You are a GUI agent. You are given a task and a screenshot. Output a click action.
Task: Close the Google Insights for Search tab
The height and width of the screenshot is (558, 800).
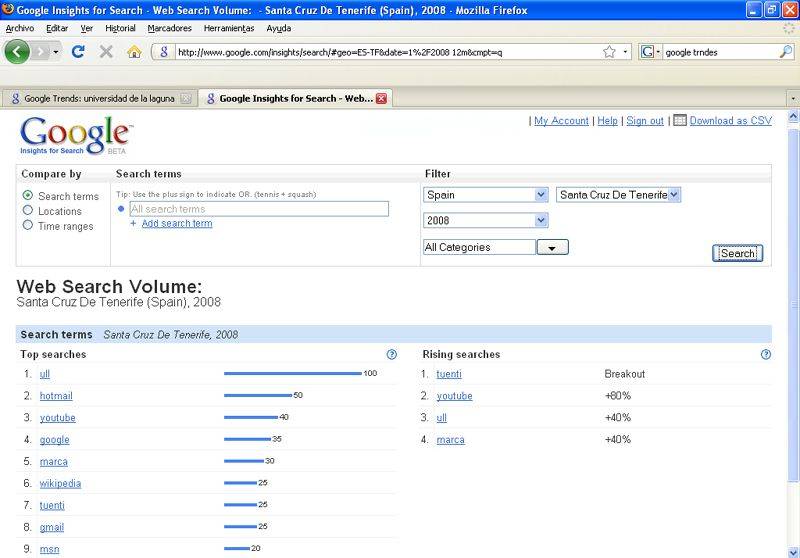[381, 98]
